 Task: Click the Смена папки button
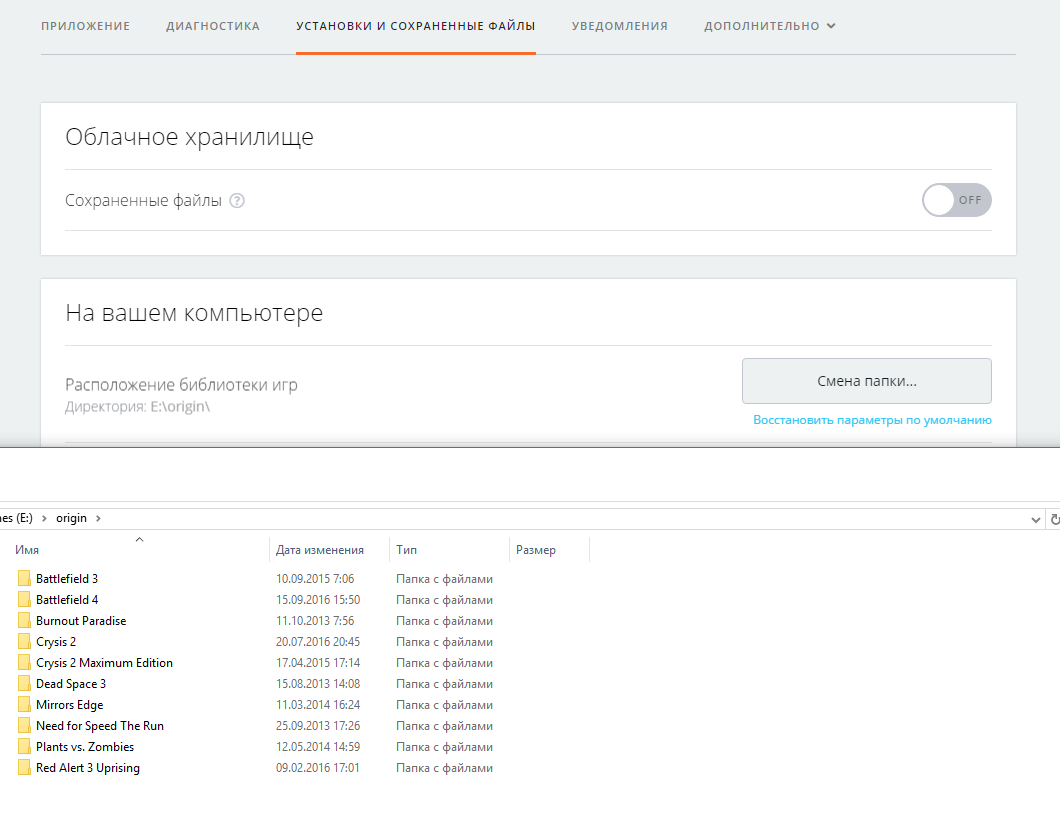click(x=867, y=381)
